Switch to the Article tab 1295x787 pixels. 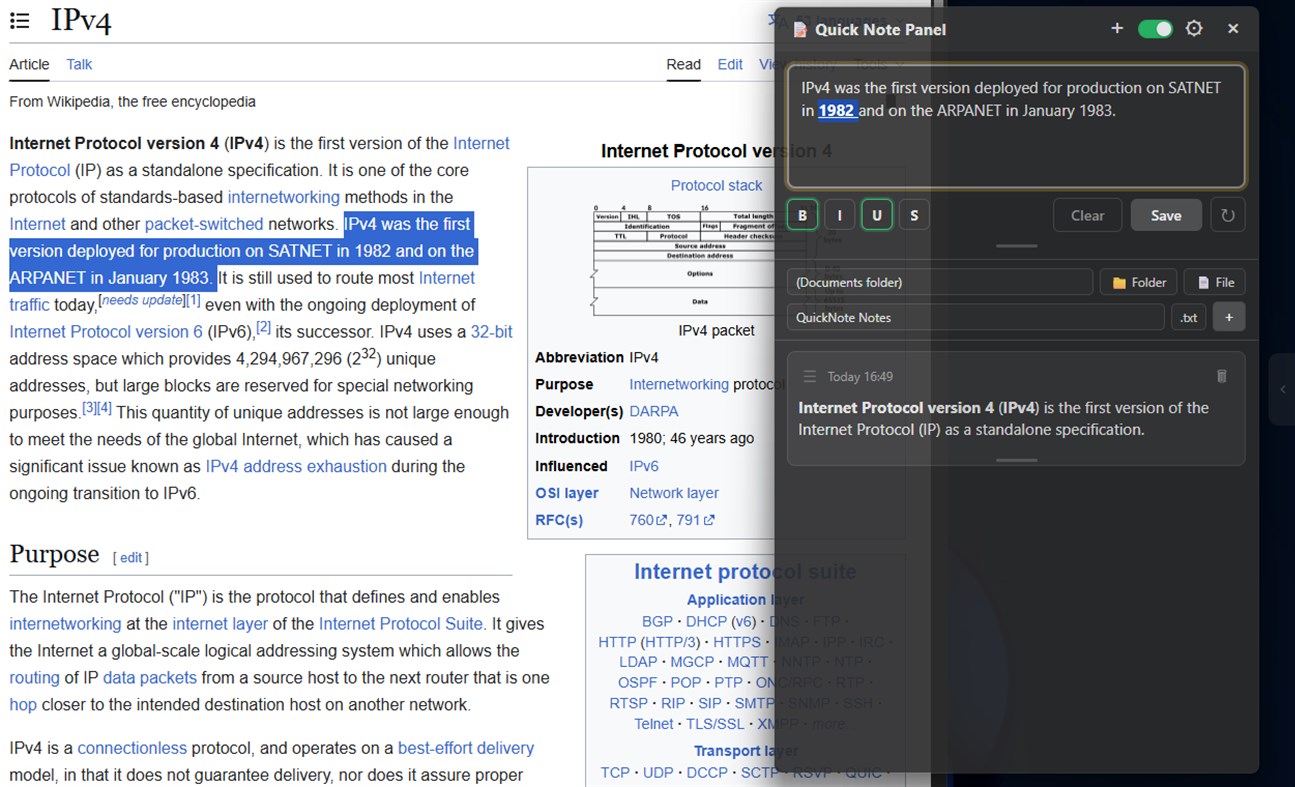pyautogui.click(x=29, y=64)
